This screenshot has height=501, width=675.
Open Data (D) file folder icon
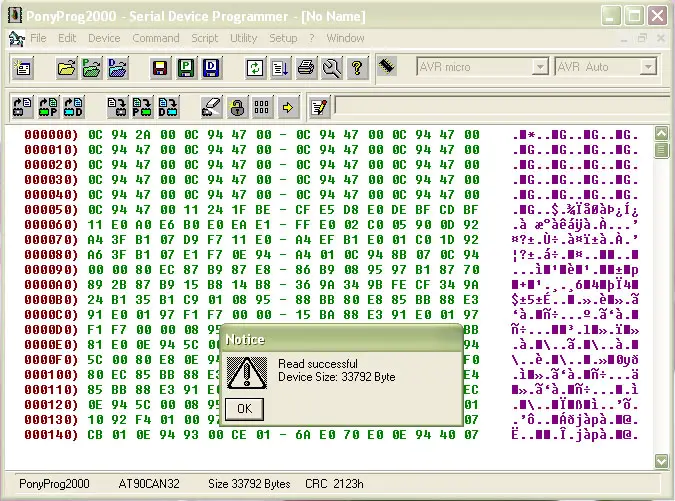(117, 68)
